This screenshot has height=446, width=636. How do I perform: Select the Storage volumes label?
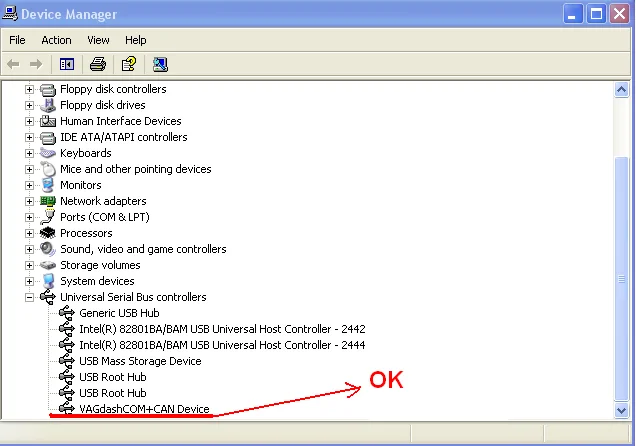[x=100, y=265]
